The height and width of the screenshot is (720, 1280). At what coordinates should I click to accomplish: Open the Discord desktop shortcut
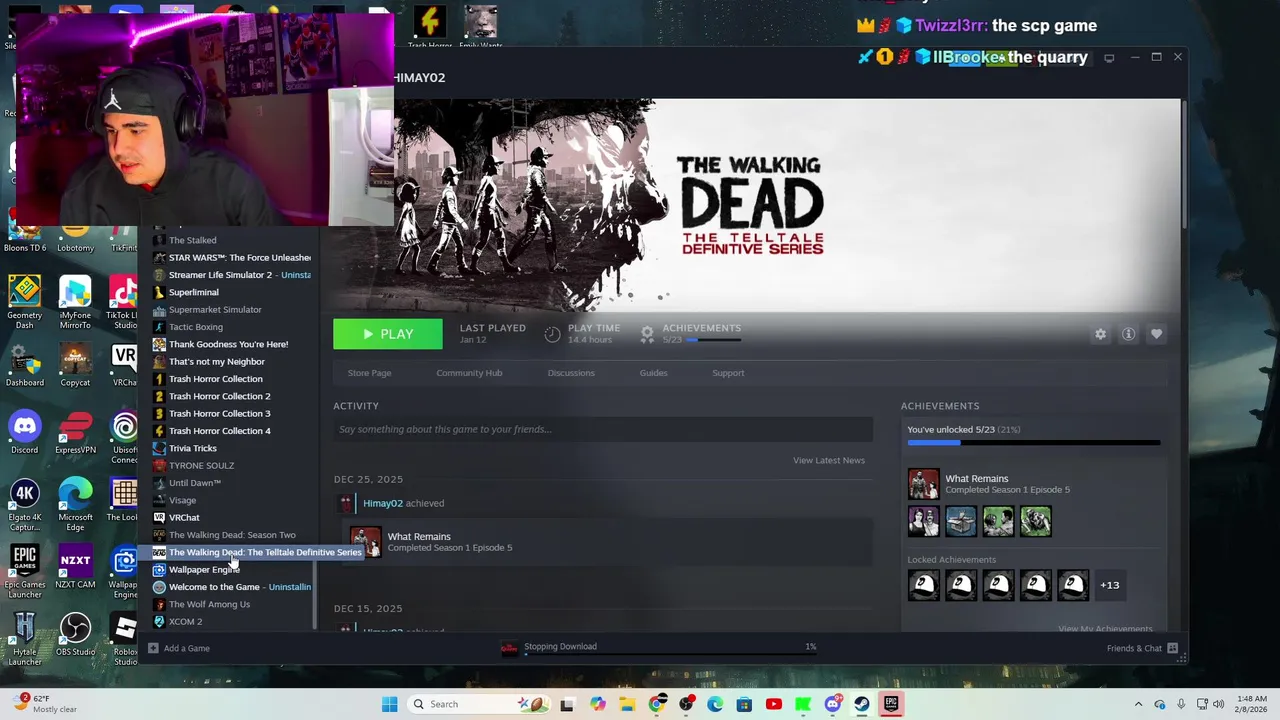click(x=24, y=432)
